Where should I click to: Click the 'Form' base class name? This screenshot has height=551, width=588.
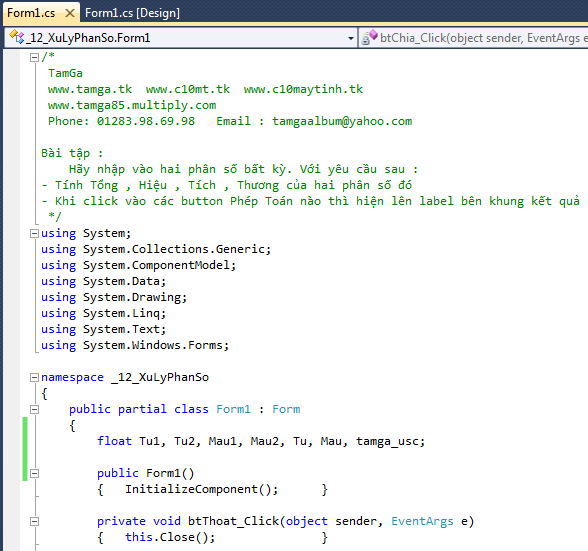coord(286,409)
